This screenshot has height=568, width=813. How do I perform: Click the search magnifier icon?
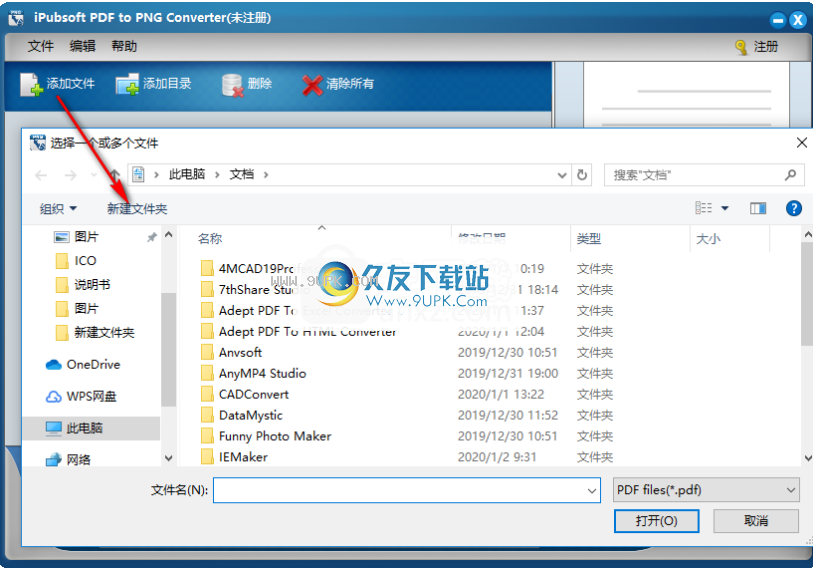pyautogui.click(x=790, y=175)
